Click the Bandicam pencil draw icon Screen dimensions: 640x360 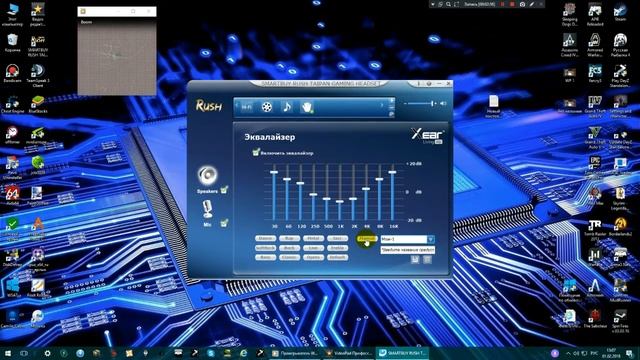(x=532, y=4)
